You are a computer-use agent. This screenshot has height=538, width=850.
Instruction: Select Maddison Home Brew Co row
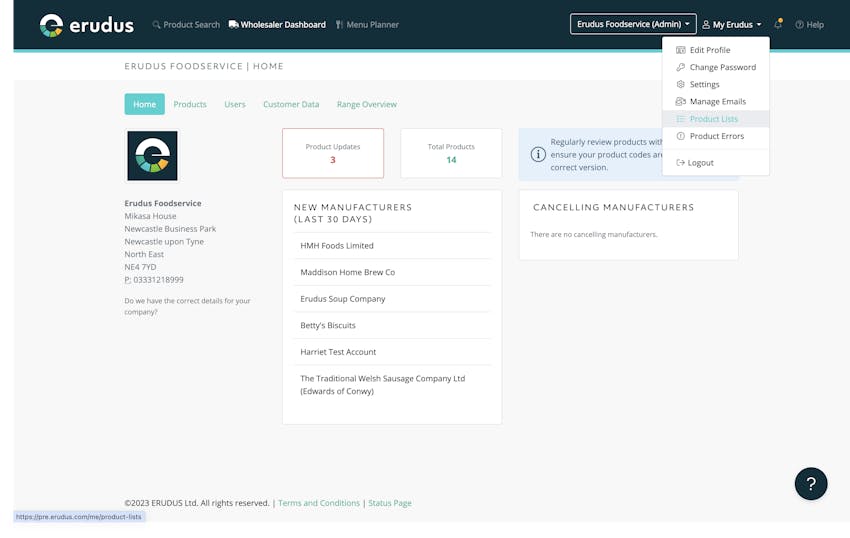pos(392,272)
